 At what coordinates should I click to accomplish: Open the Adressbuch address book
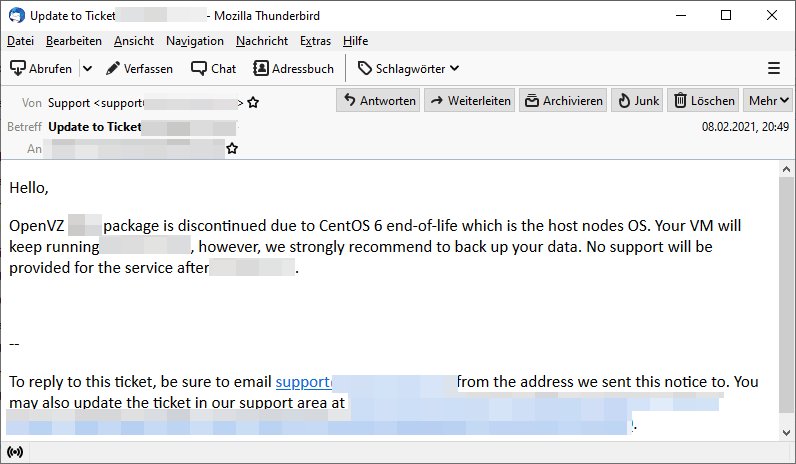coord(293,69)
